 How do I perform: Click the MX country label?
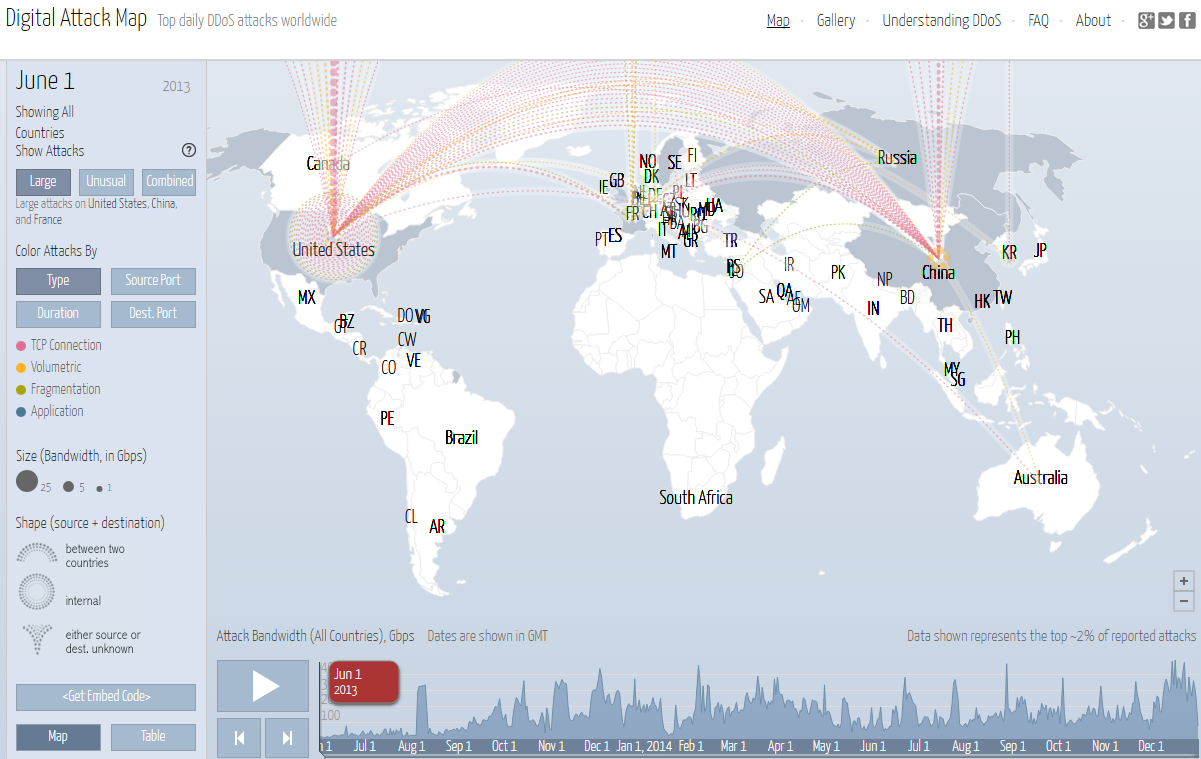(307, 298)
